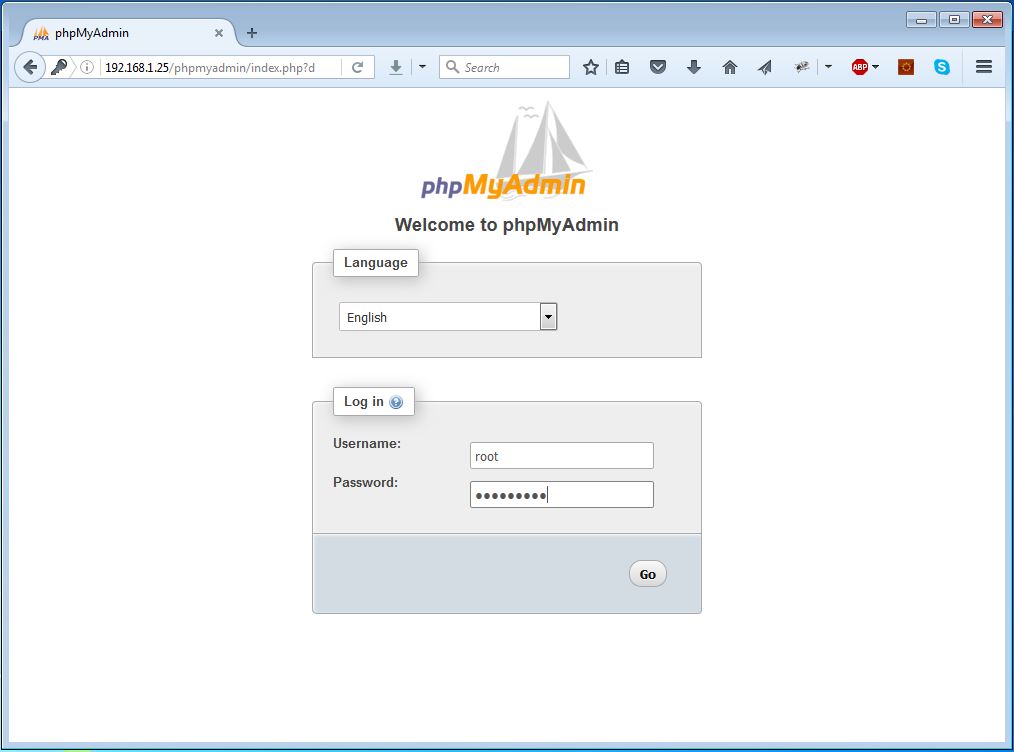Expand the Adblock Plus dropdown arrow
Screen dimensions: 1014x752
click(876, 67)
